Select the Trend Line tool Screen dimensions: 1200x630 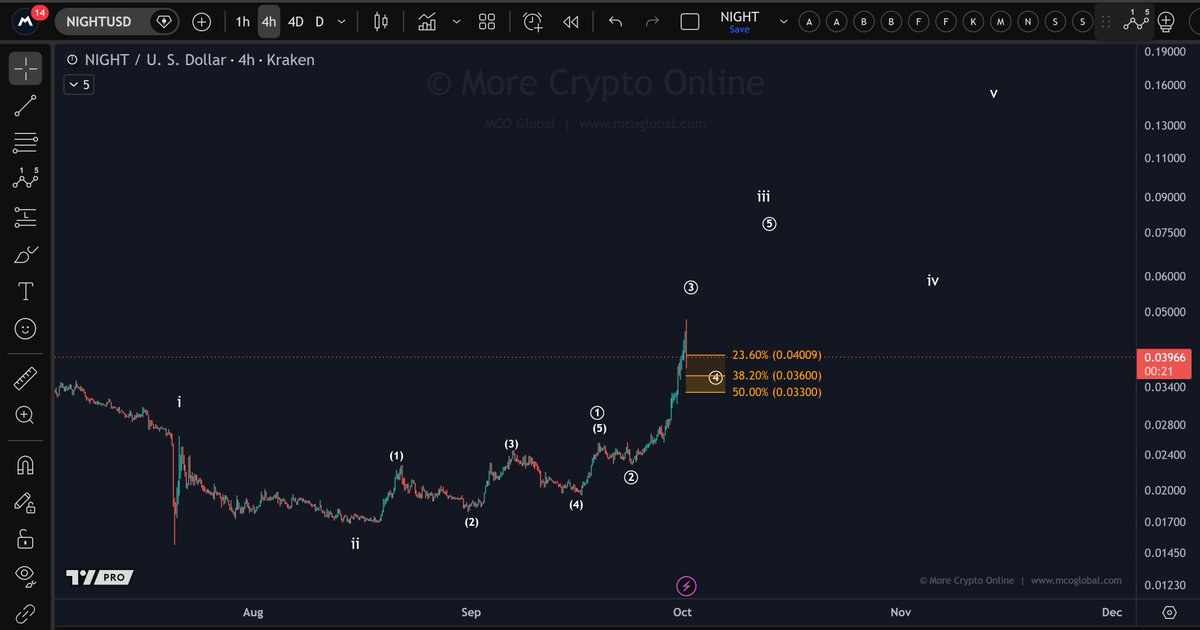[26, 106]
